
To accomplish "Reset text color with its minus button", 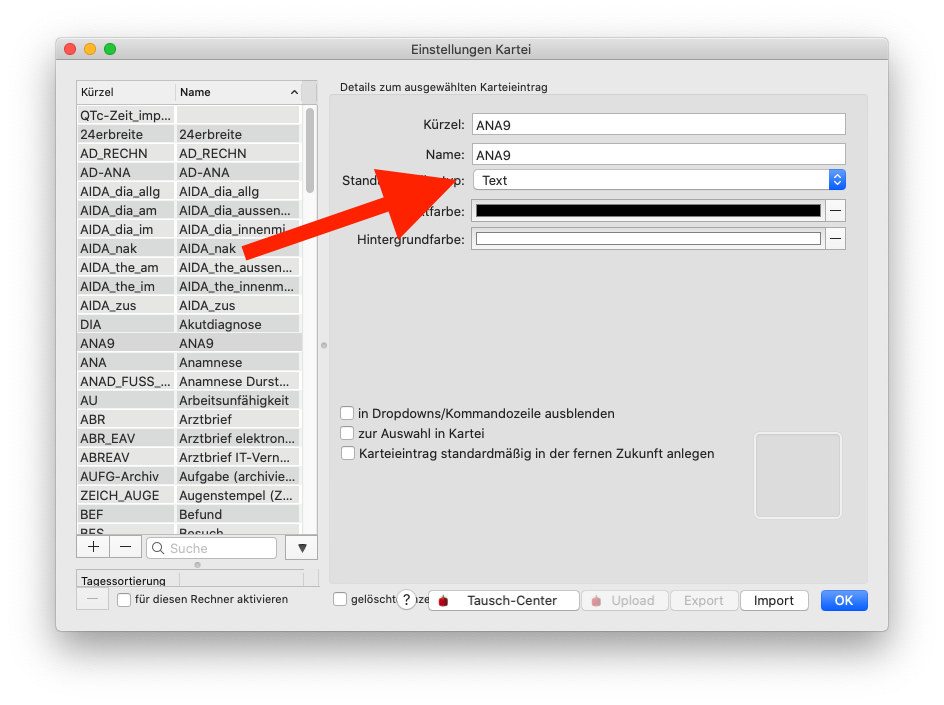I will (836, 211).
